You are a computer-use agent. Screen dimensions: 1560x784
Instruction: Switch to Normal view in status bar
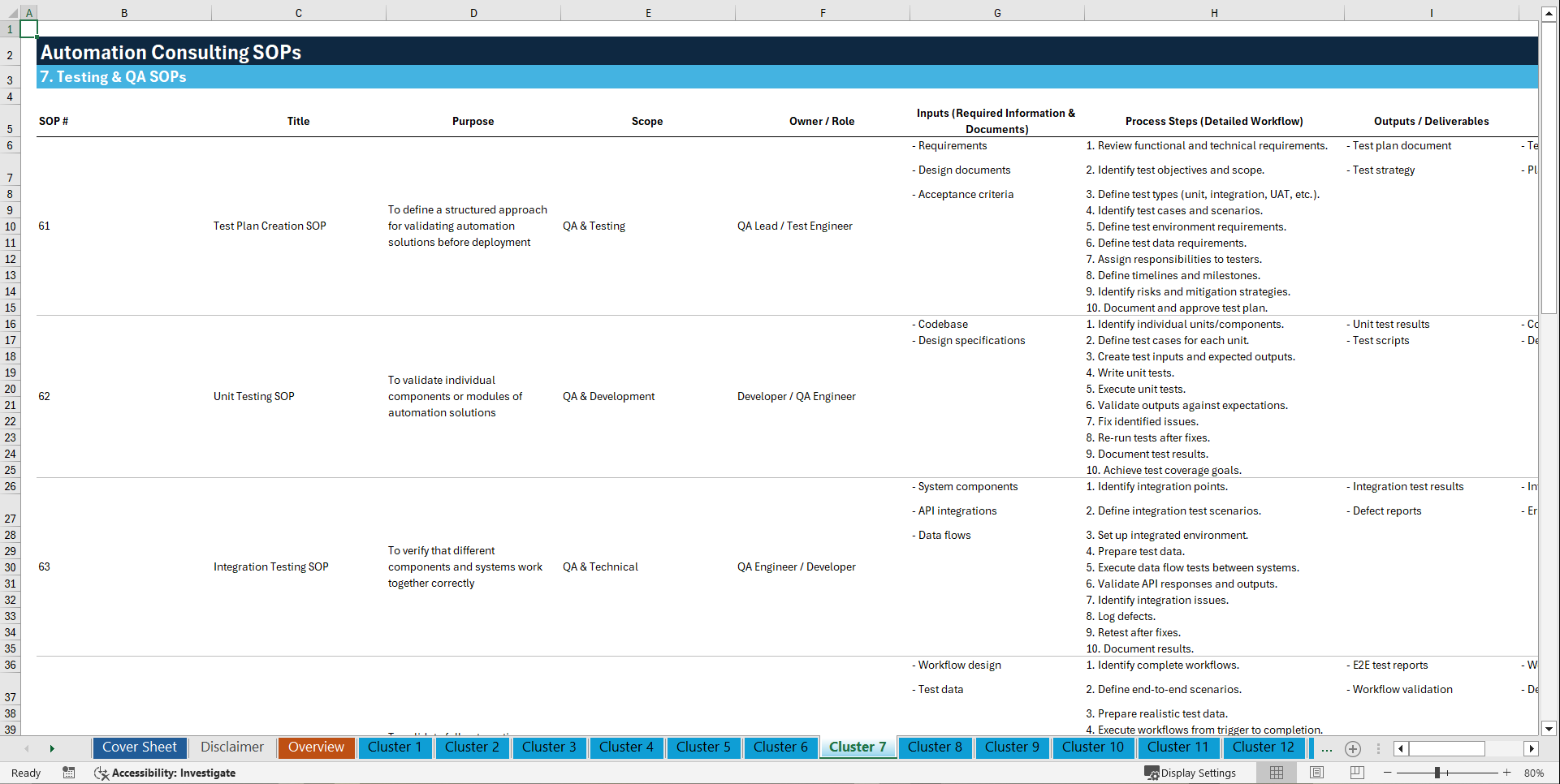click(1276, 773)
